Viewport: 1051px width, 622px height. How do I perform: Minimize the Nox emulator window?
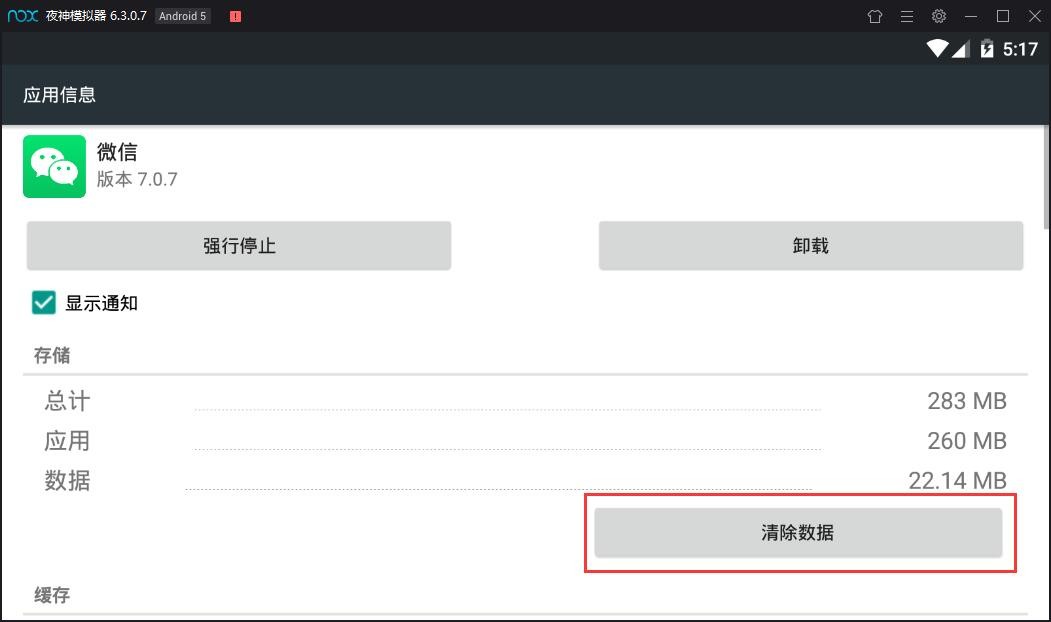[971, 16]
